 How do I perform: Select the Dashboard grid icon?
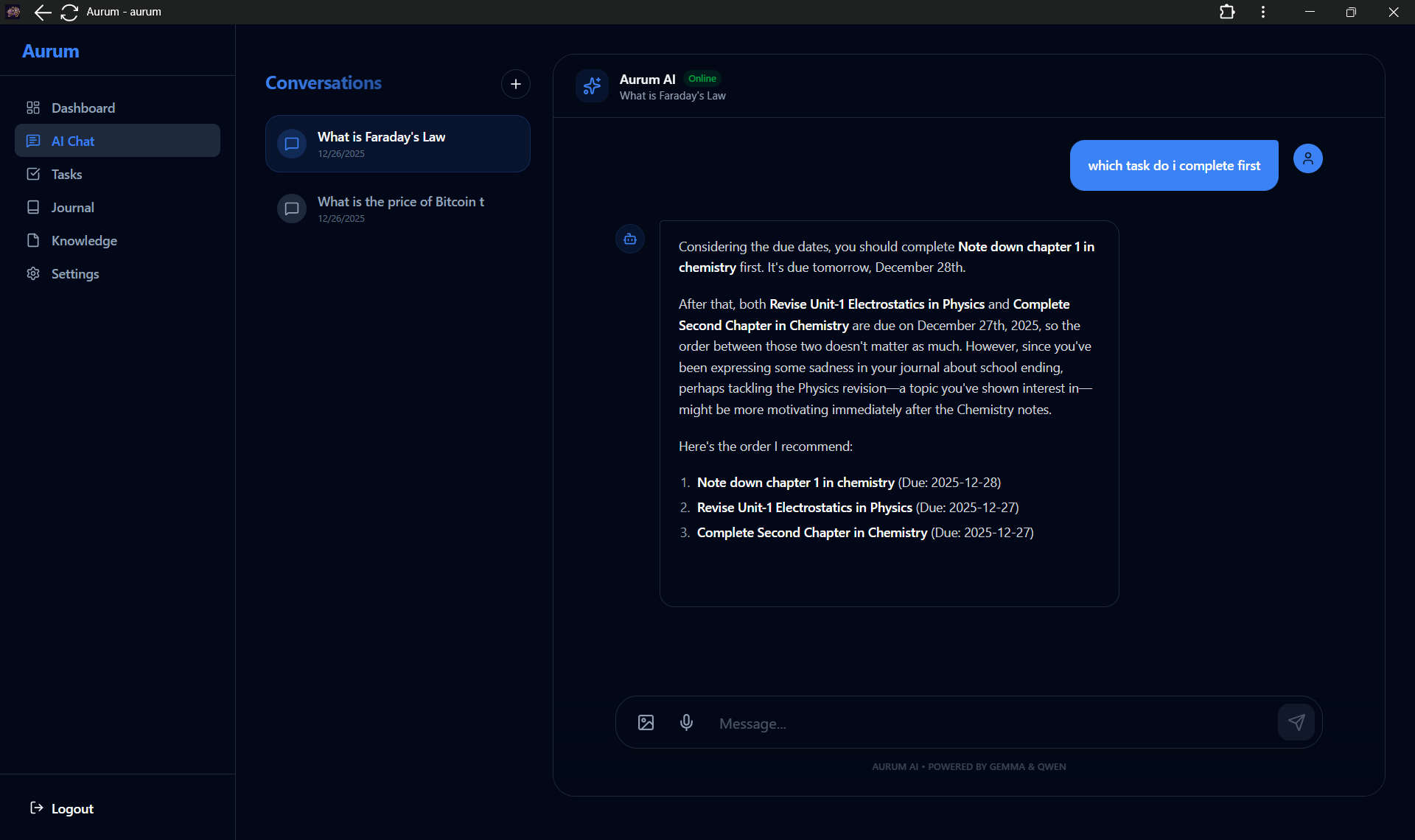tap(32, 108)
